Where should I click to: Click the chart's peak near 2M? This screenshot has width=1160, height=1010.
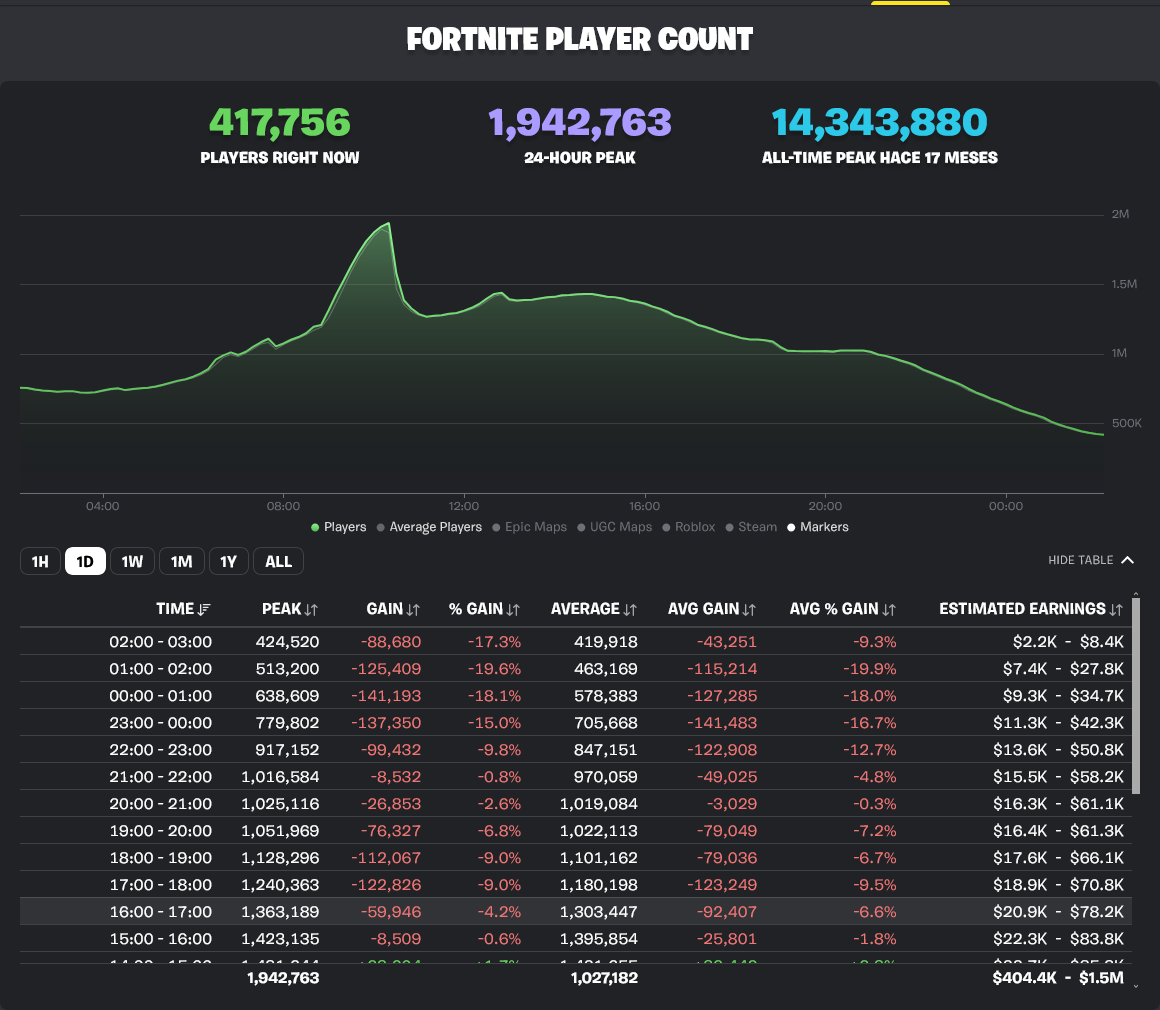tap(388, 223)
